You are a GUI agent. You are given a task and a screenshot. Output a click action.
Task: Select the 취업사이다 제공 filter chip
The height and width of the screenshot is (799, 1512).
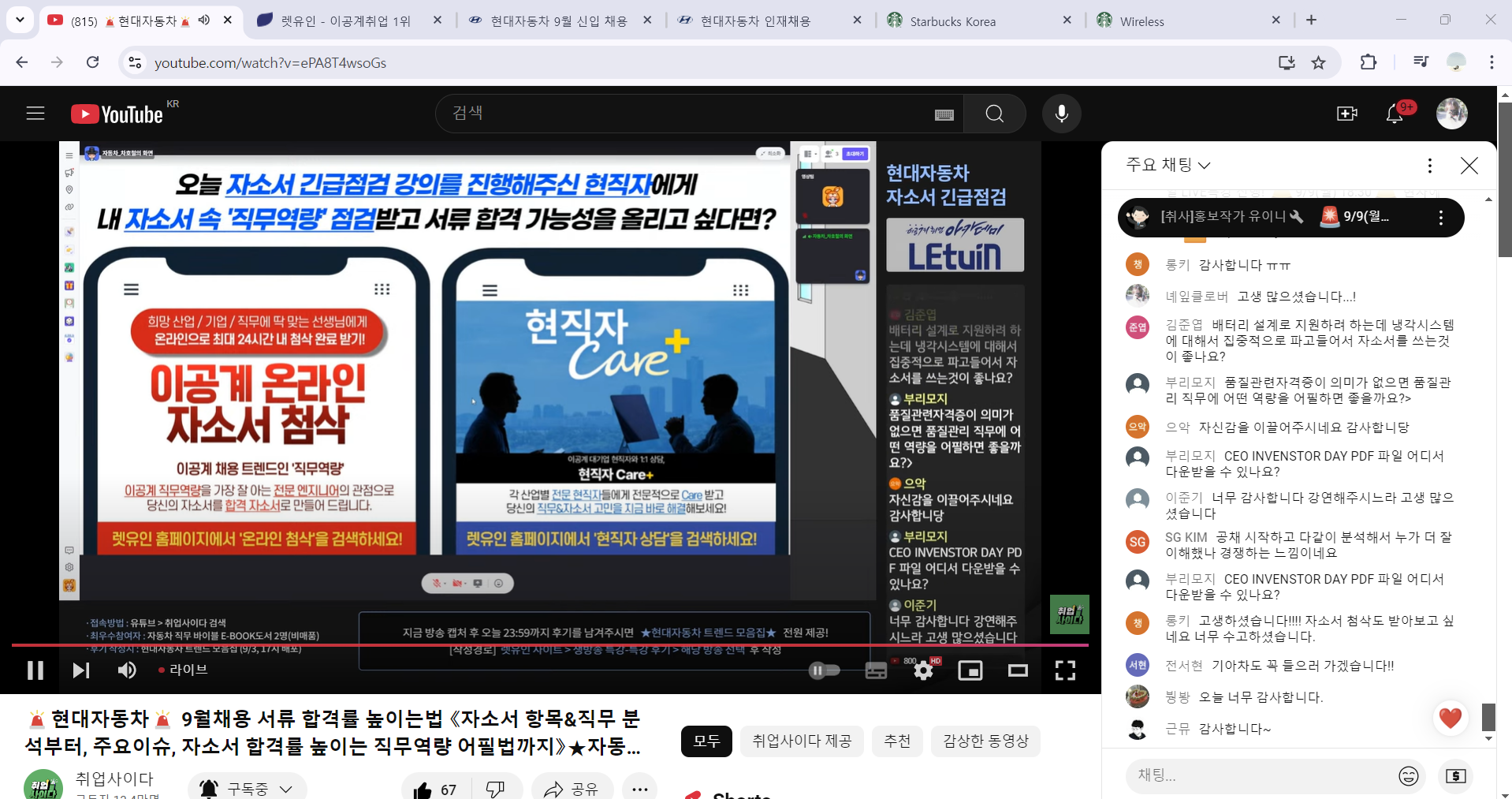pyautogui.click(x=801, y=741)
